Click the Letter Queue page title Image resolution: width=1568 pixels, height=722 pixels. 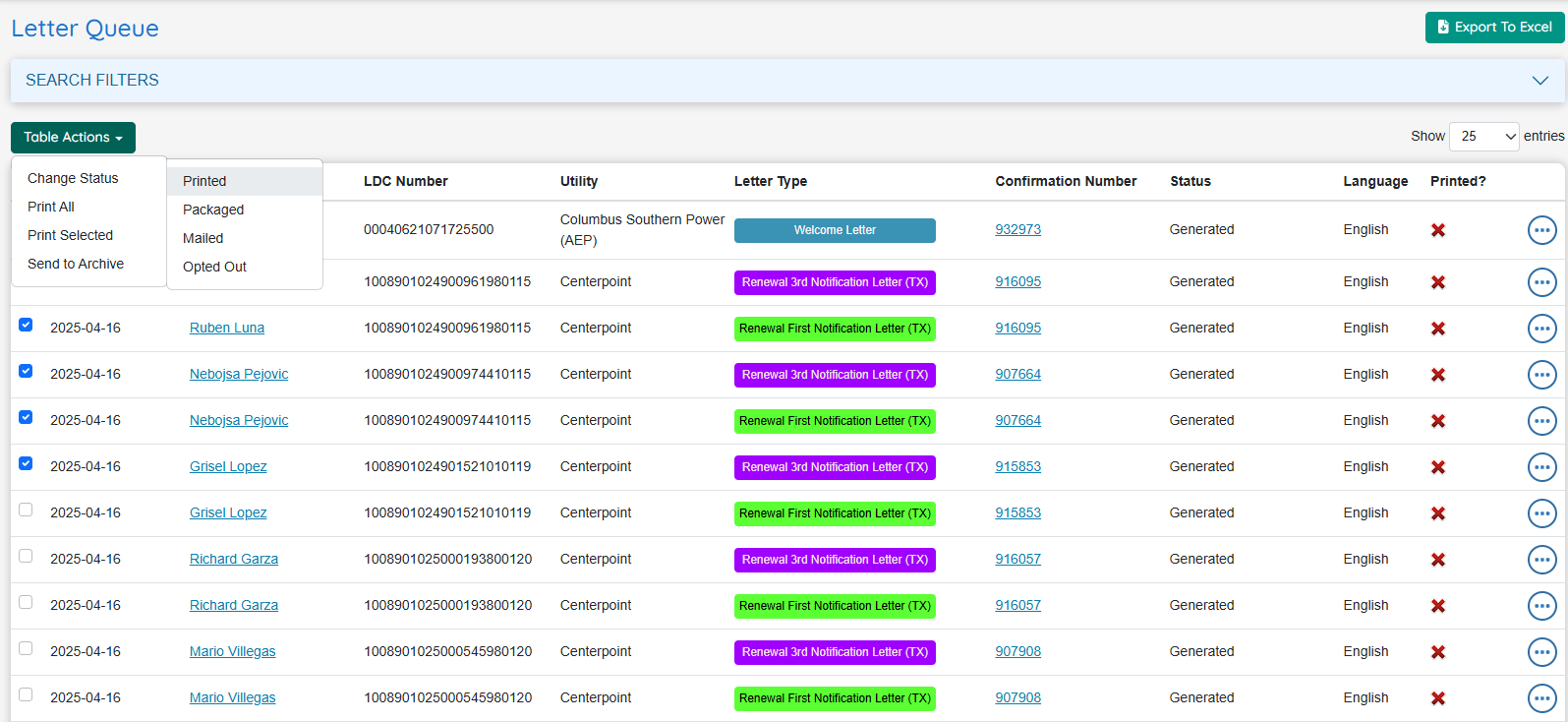(x=86, y=29)
